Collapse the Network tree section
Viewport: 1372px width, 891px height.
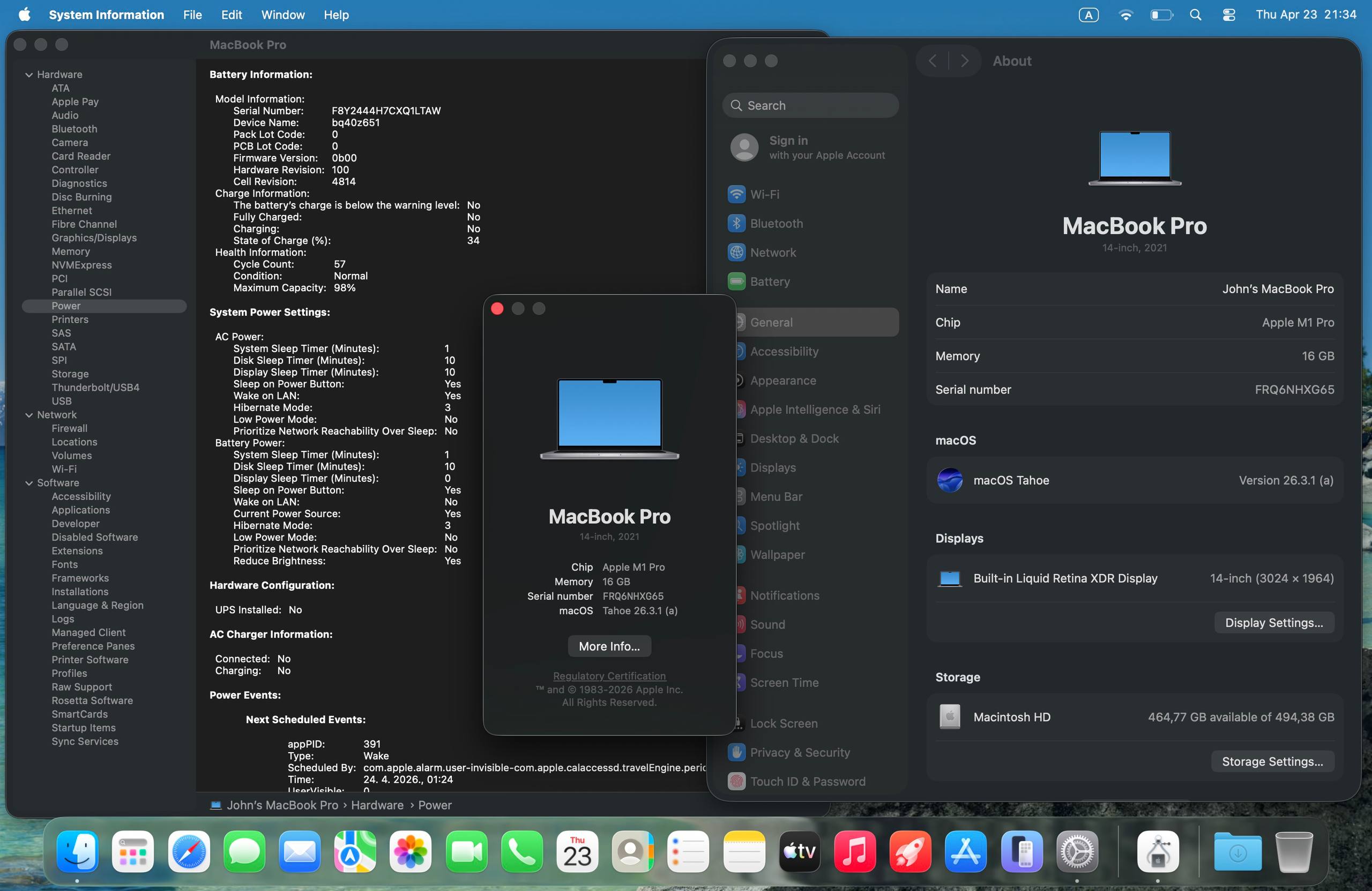pyautogui.click(x=29, y=414)
